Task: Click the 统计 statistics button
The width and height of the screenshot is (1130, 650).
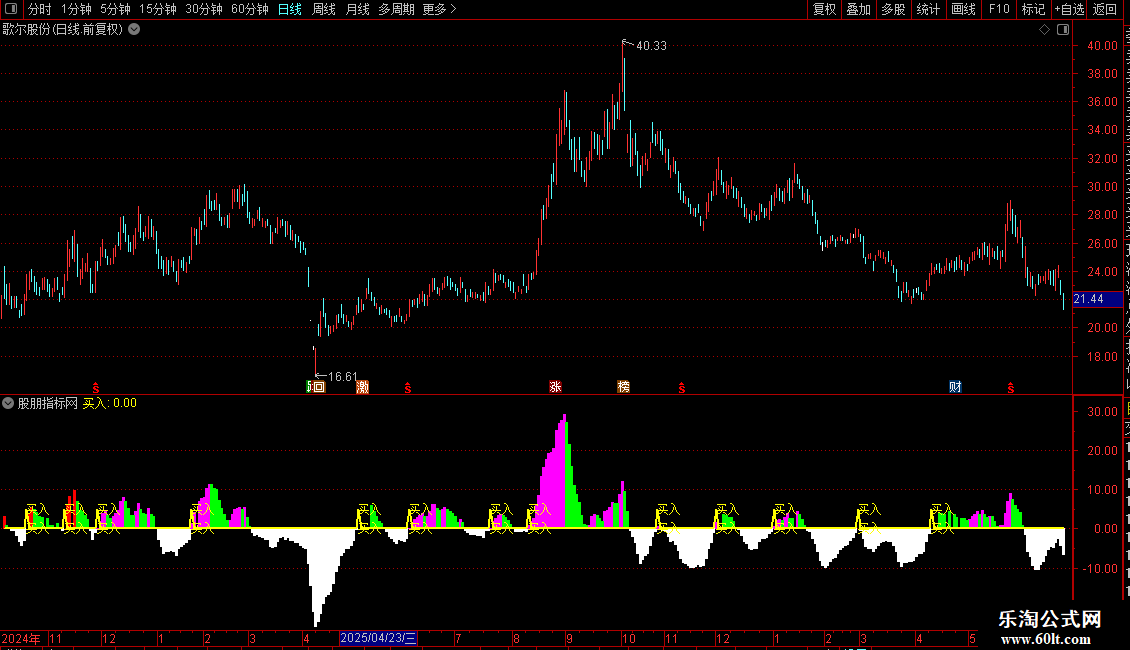Action: (928, 9)
